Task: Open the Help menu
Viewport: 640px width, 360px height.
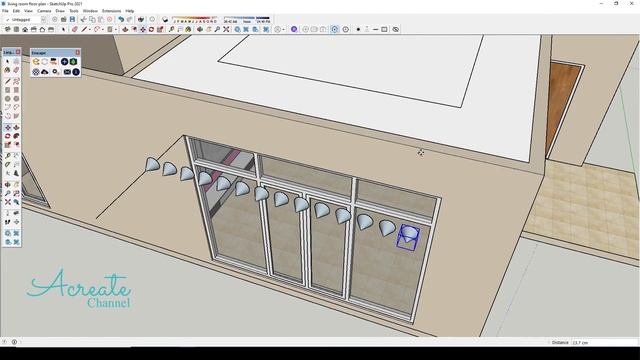Action: (130, 11)
